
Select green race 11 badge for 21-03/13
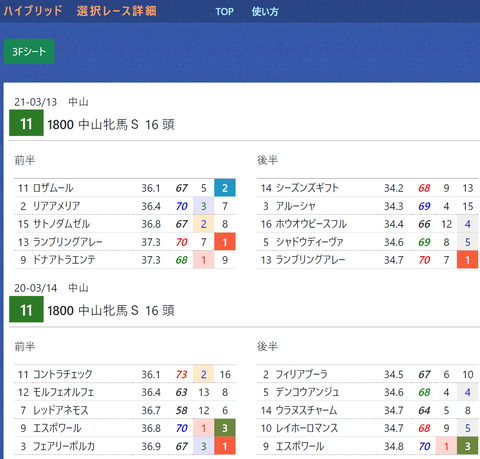click(26, 123)
